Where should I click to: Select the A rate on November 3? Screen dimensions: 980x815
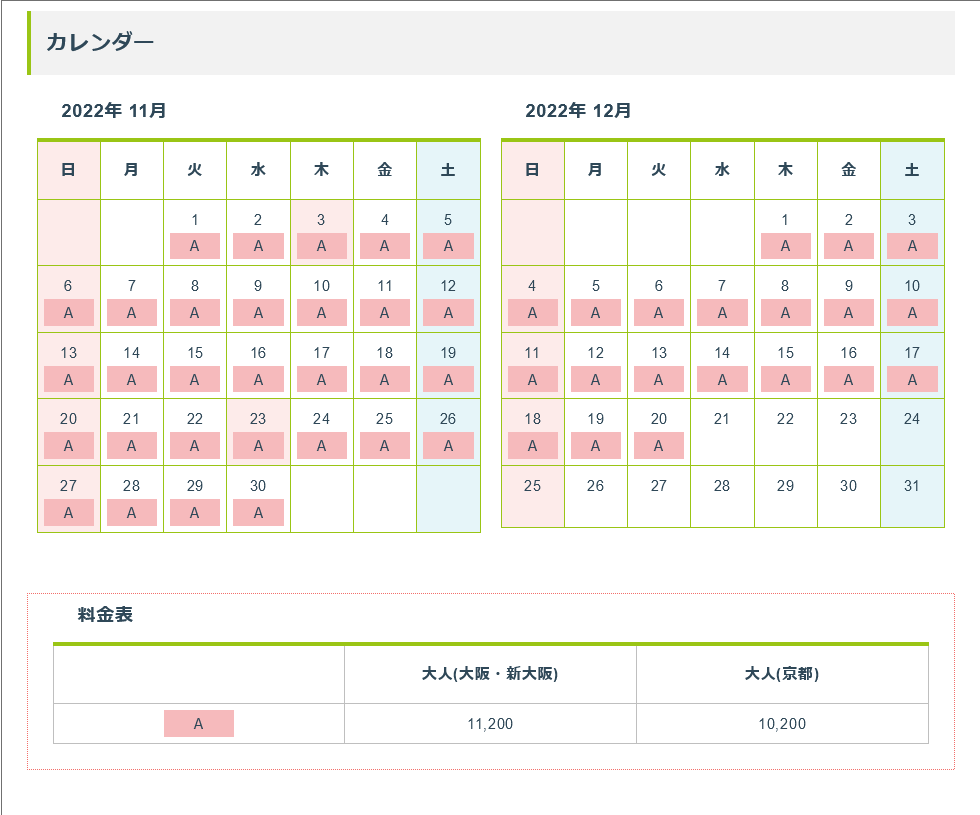321,246
